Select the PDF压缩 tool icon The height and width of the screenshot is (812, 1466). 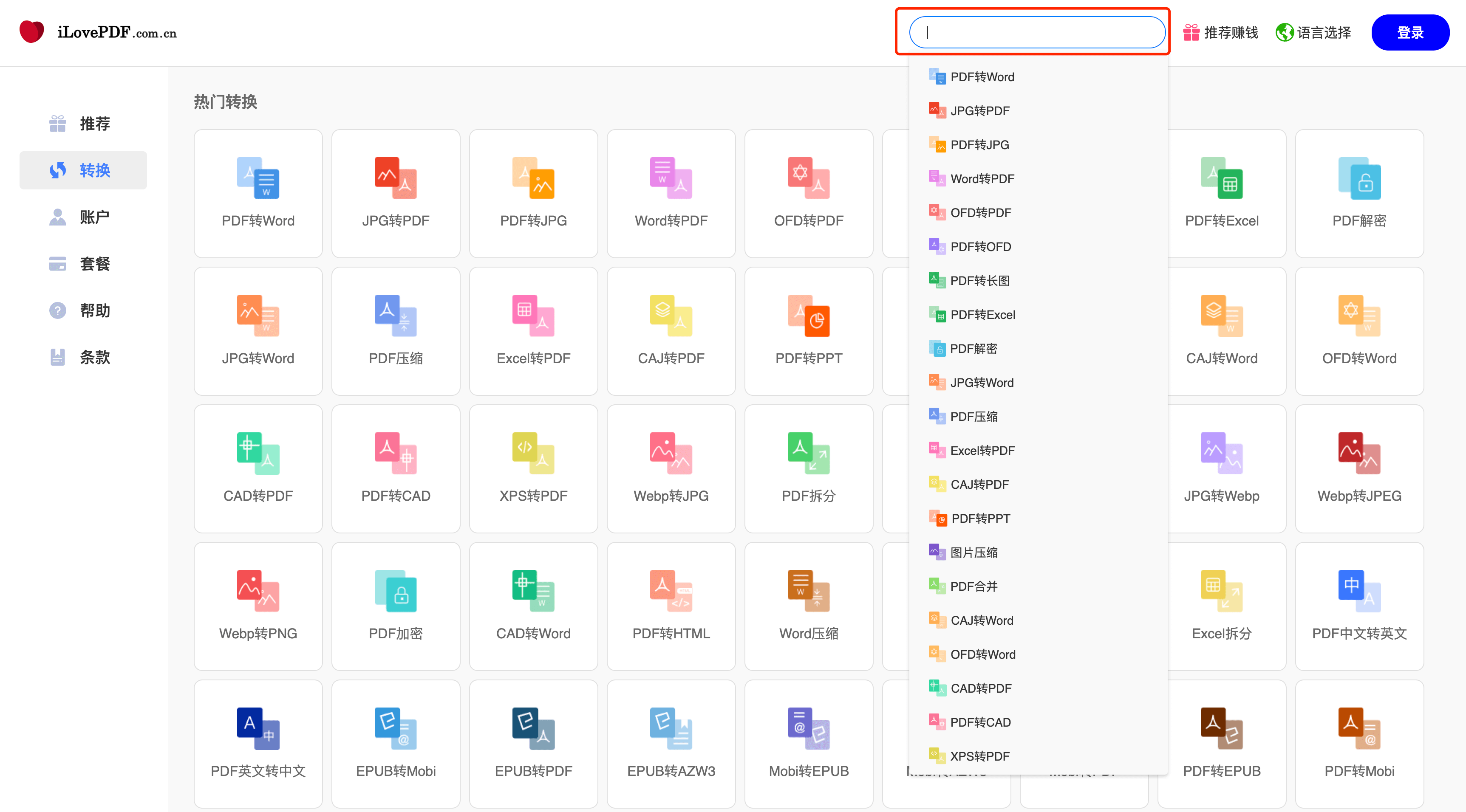pos(396,316)
